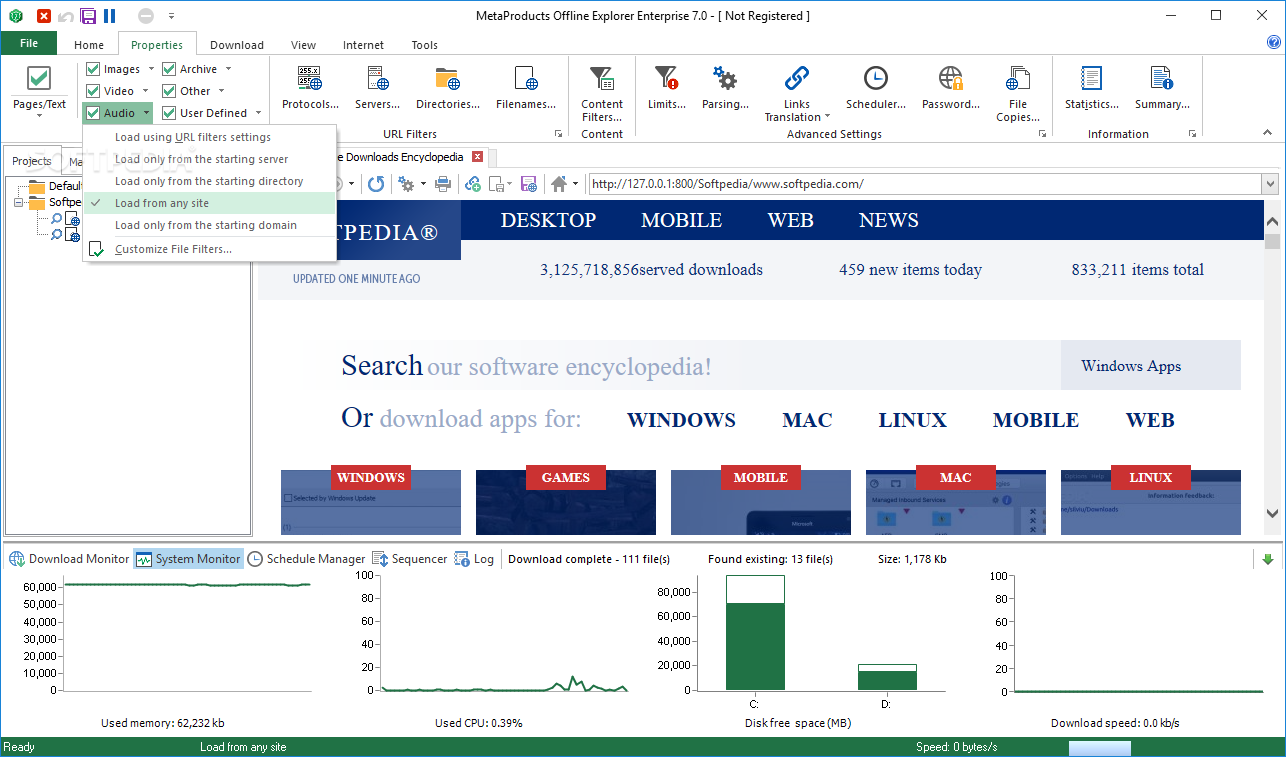Click the printer icon in browser toolbar
1286x757 pixels.
[442, 184]
